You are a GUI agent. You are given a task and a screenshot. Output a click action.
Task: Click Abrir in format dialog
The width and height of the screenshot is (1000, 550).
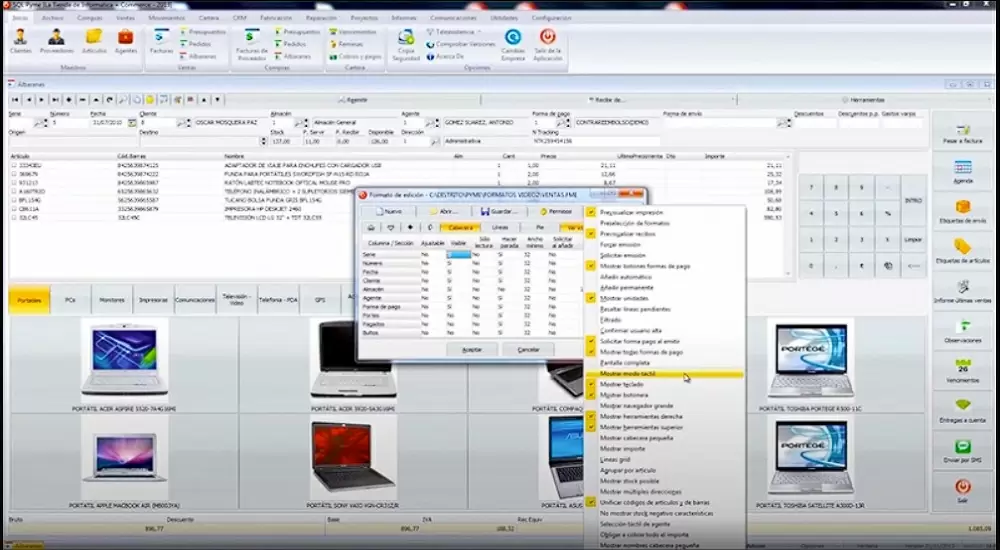click(x=444, y=211)
